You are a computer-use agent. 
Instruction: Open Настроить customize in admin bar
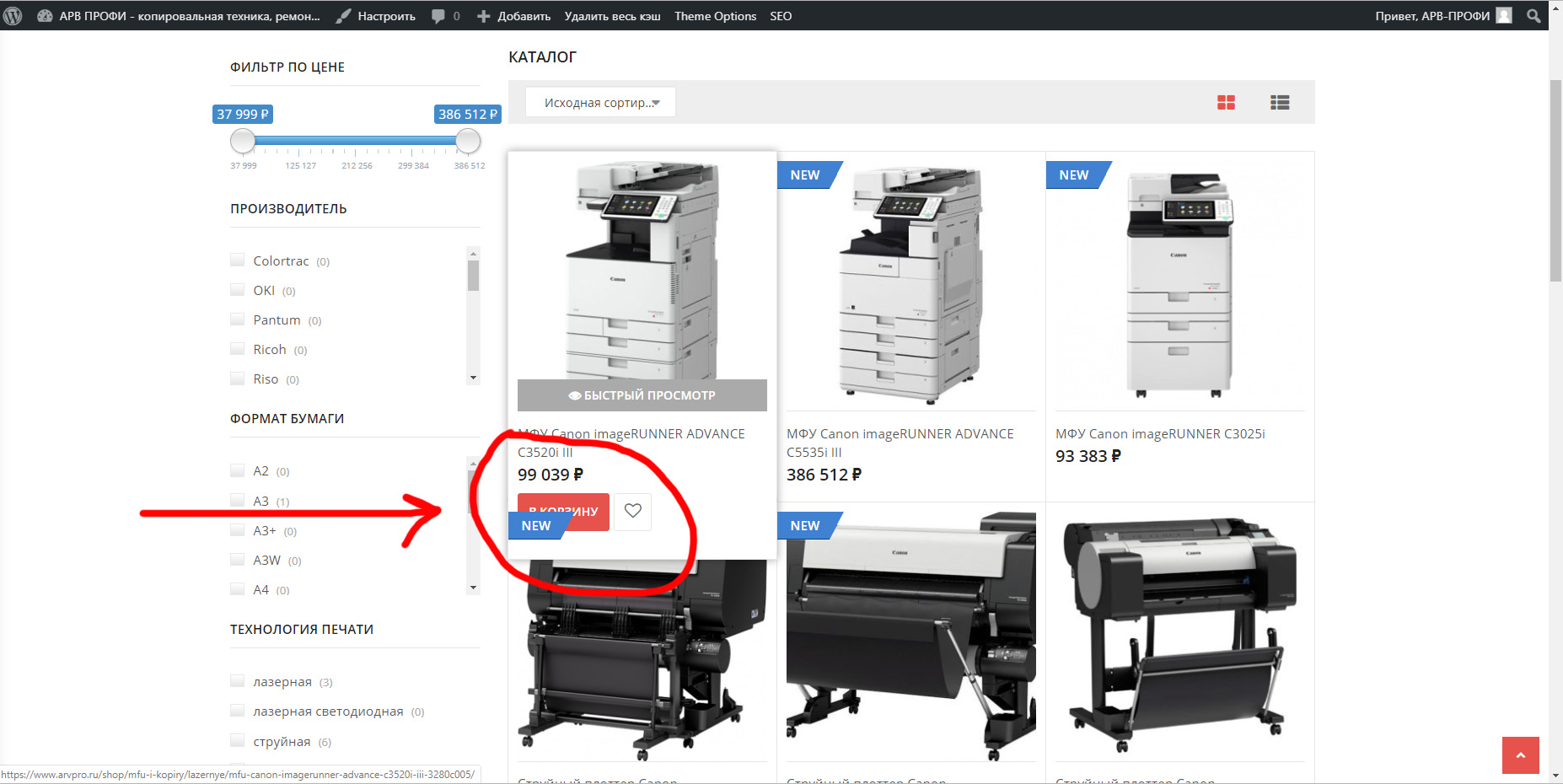[x=376, y=16]
